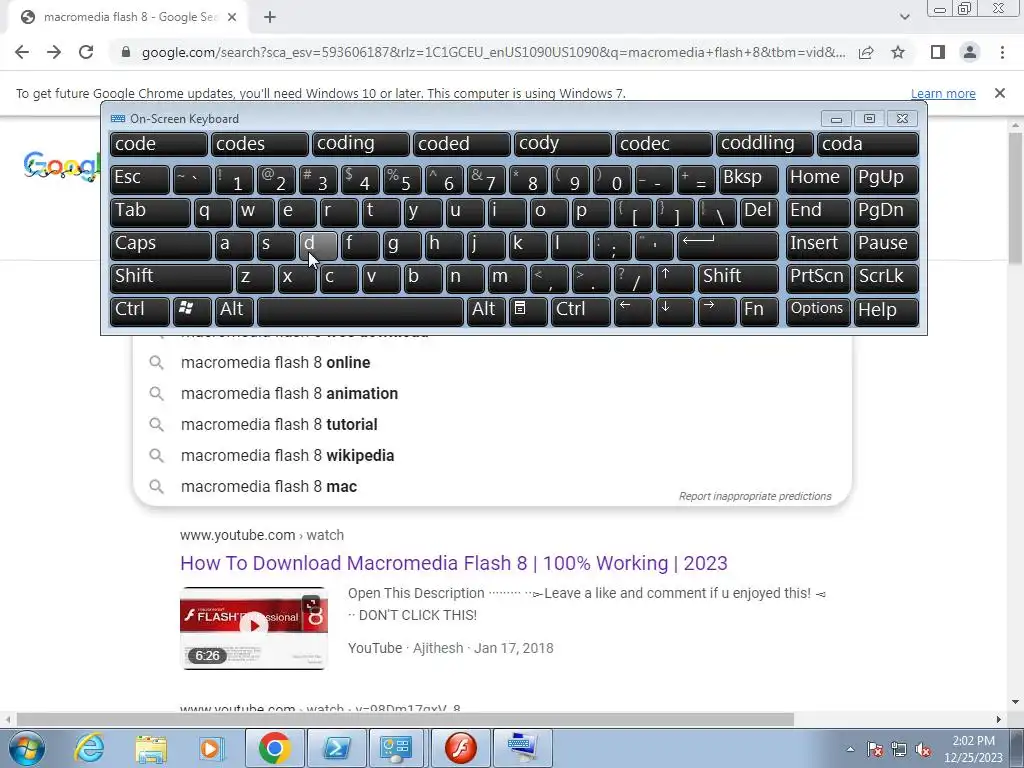
Task: Click the Chrome back arrow
Action: coord(22,52)
